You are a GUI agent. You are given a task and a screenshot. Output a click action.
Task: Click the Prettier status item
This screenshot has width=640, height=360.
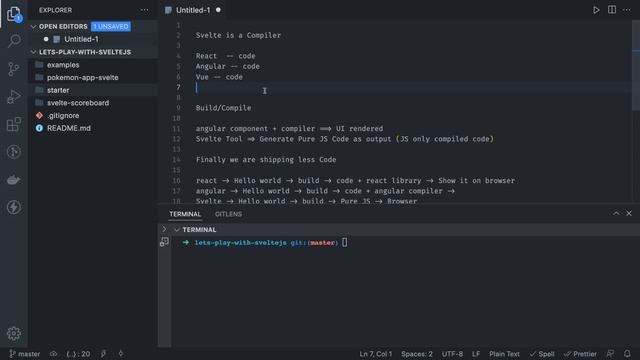tap(580, 354)
